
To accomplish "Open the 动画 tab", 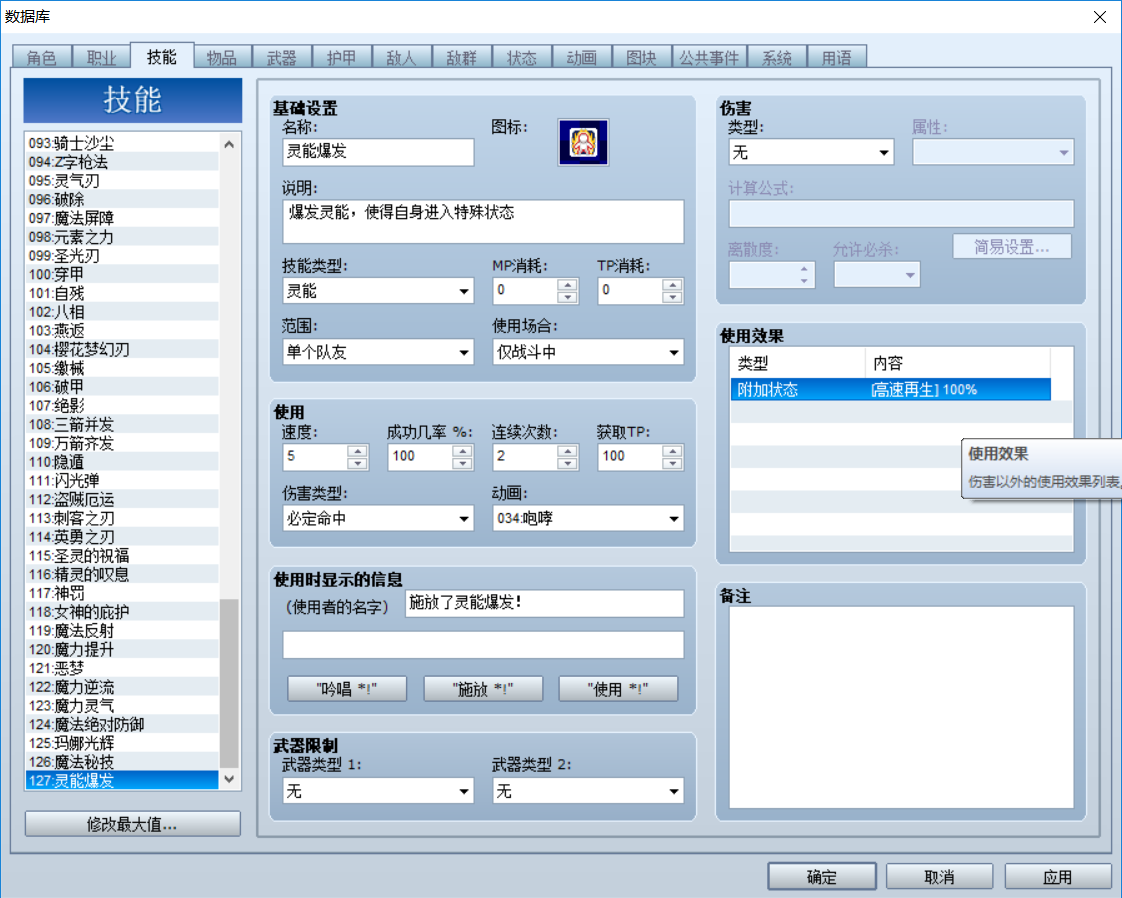I will pos(582,57).
